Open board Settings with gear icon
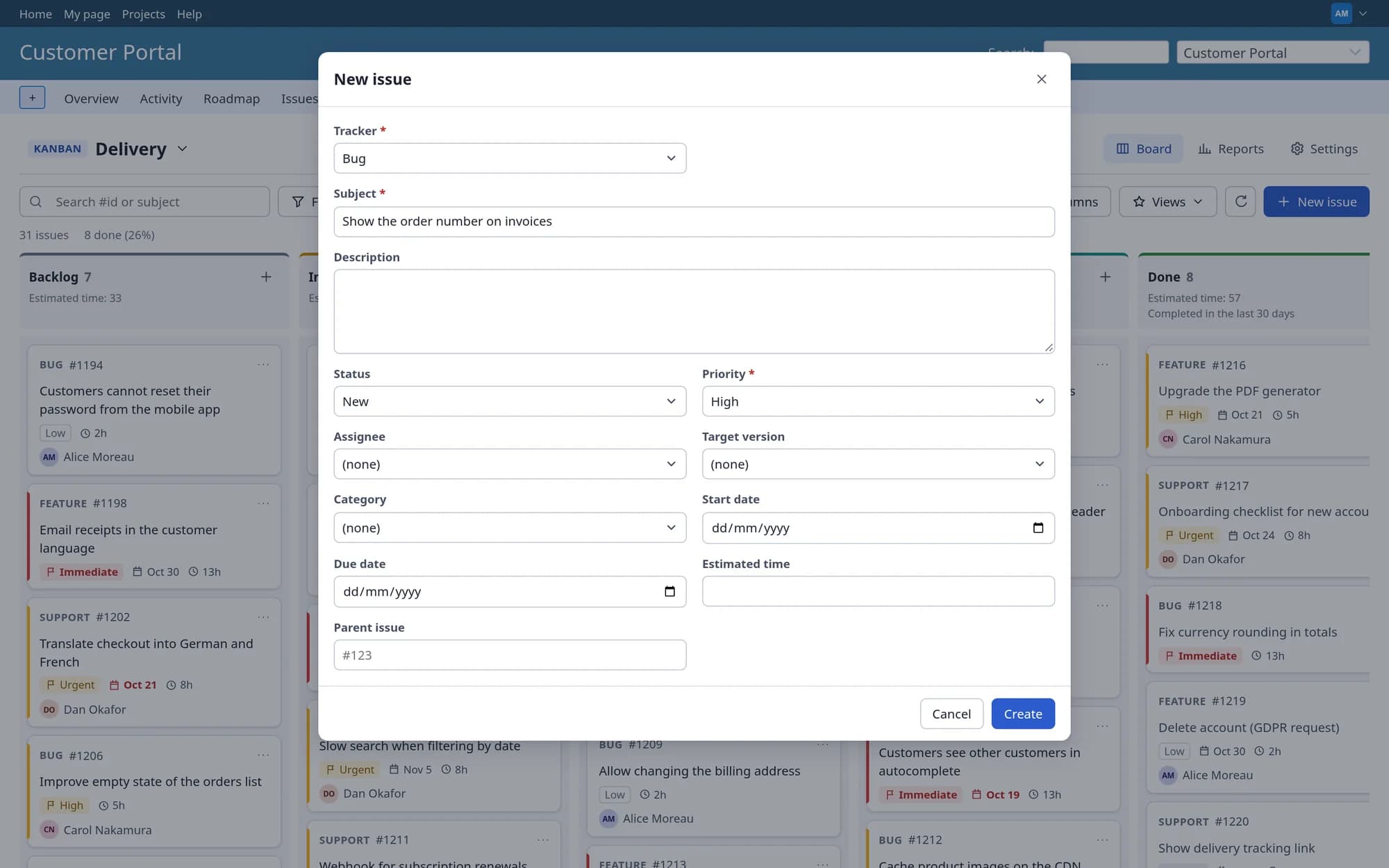 1324,149
